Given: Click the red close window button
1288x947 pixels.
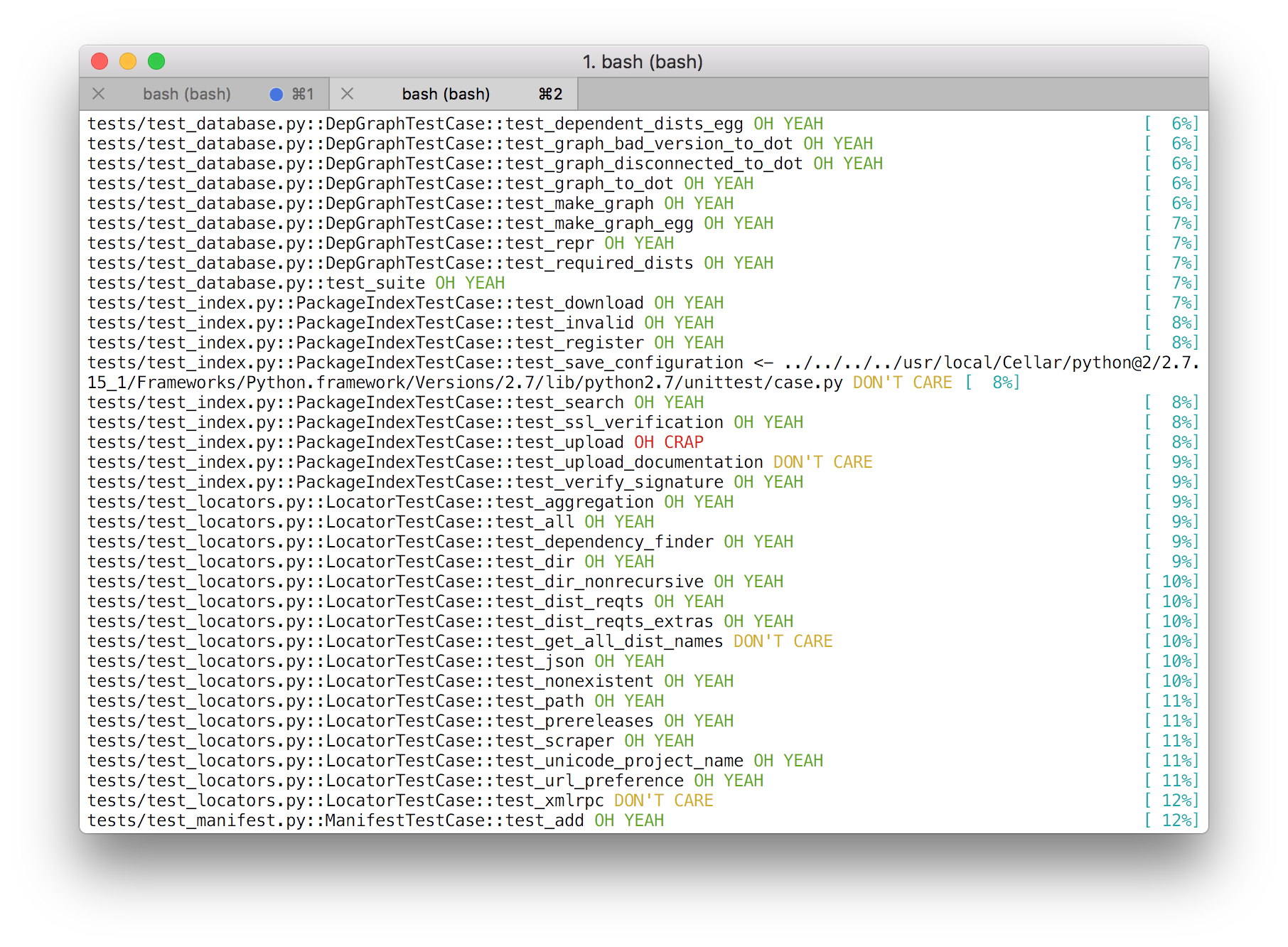Looking at the screenshot, I should (x=100, y=62).
